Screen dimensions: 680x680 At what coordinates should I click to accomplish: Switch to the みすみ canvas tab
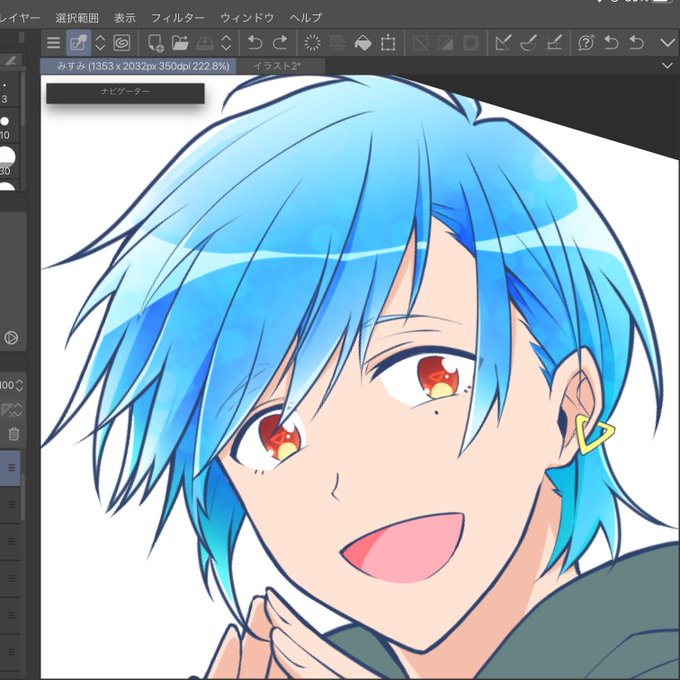coord(138,66)
